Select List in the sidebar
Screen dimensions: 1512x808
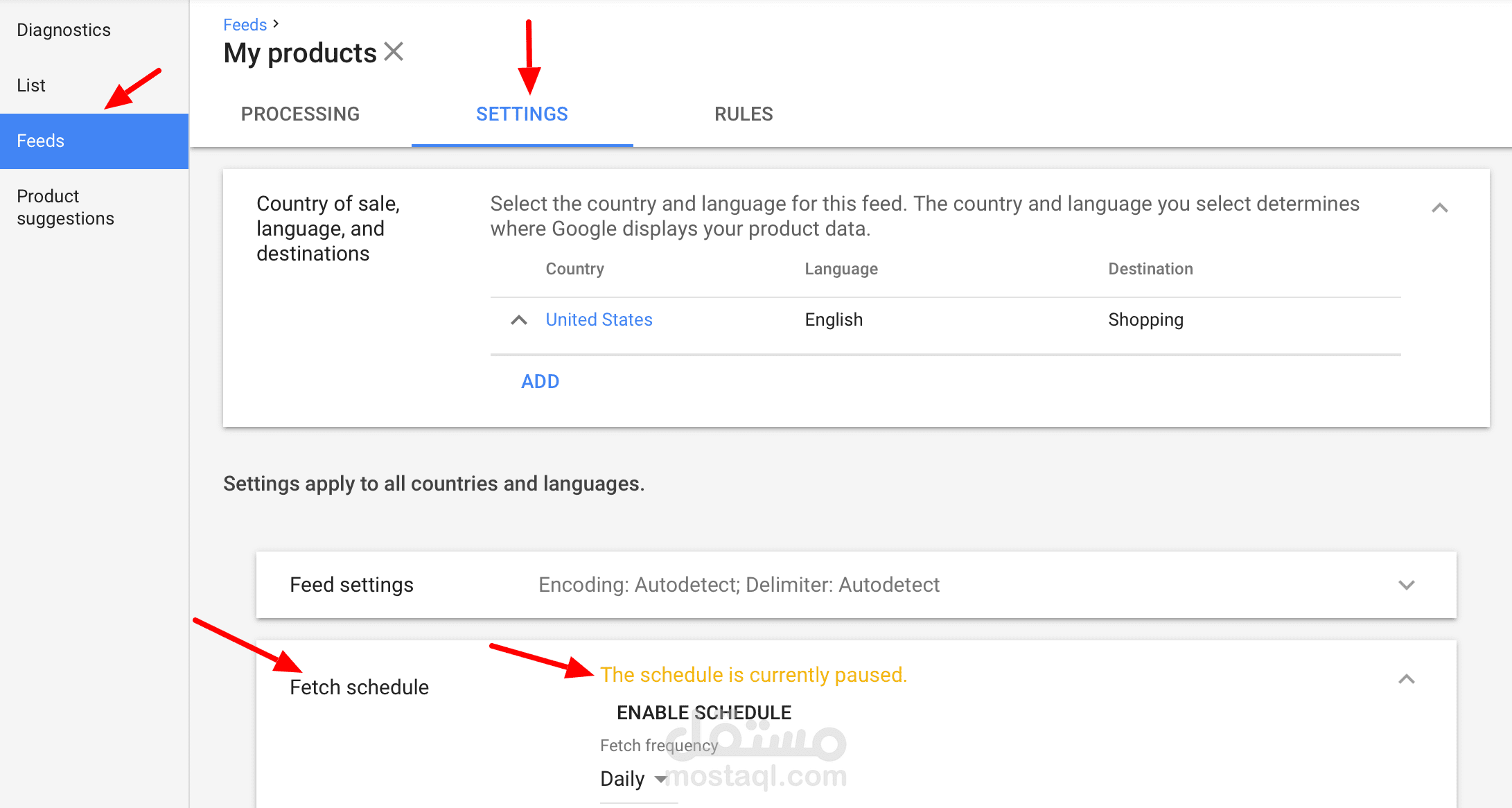(x=31, y=85)
